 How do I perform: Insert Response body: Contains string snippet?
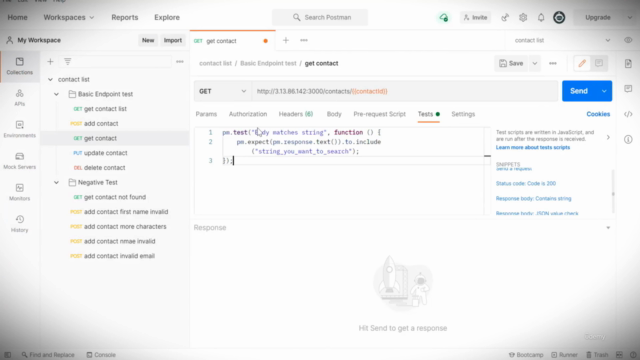pyautogui.click(x=533, y=199)
